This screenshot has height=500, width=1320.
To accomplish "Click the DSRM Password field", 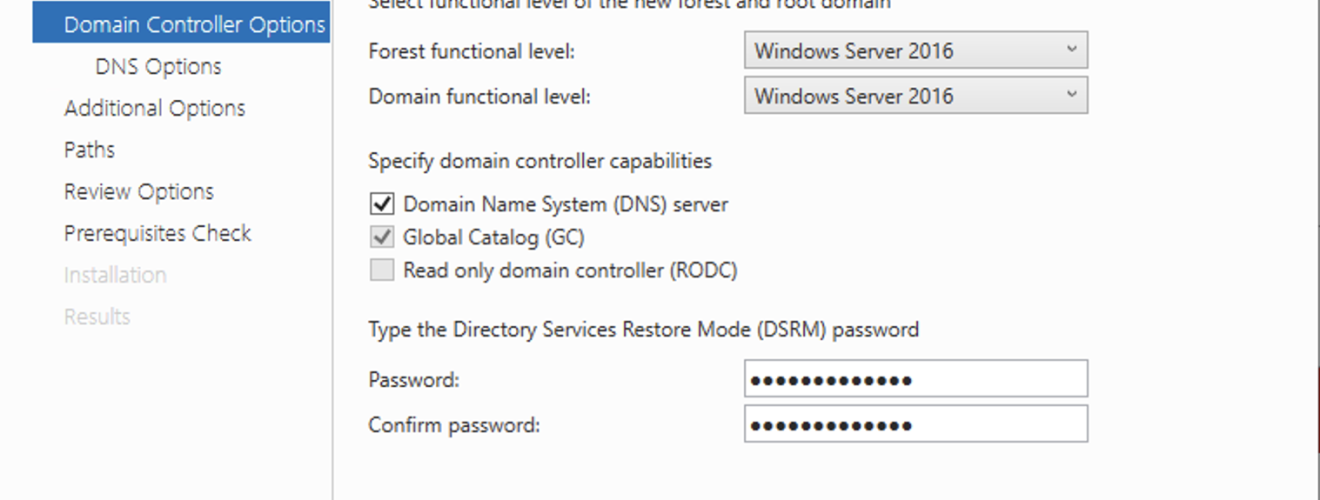I will pyautogui.click(x=915, y=380).
